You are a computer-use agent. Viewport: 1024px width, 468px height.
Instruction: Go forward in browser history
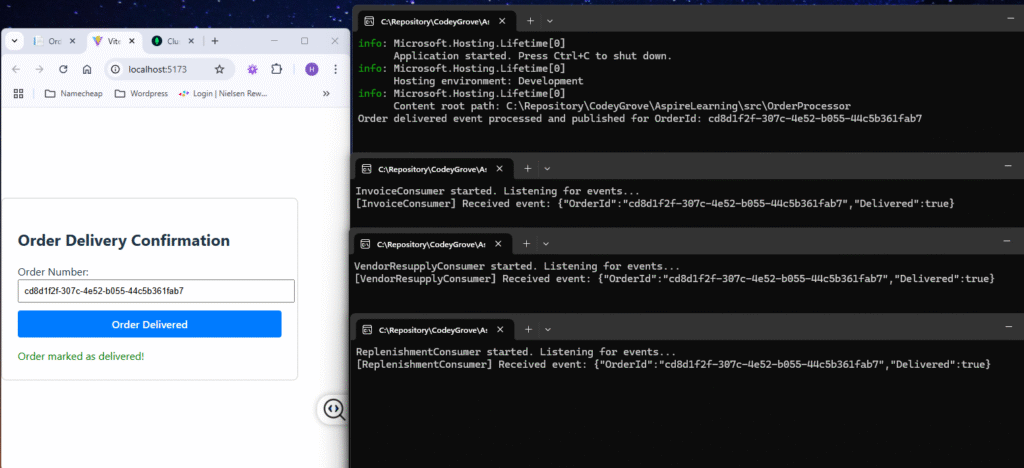(39, 69)
